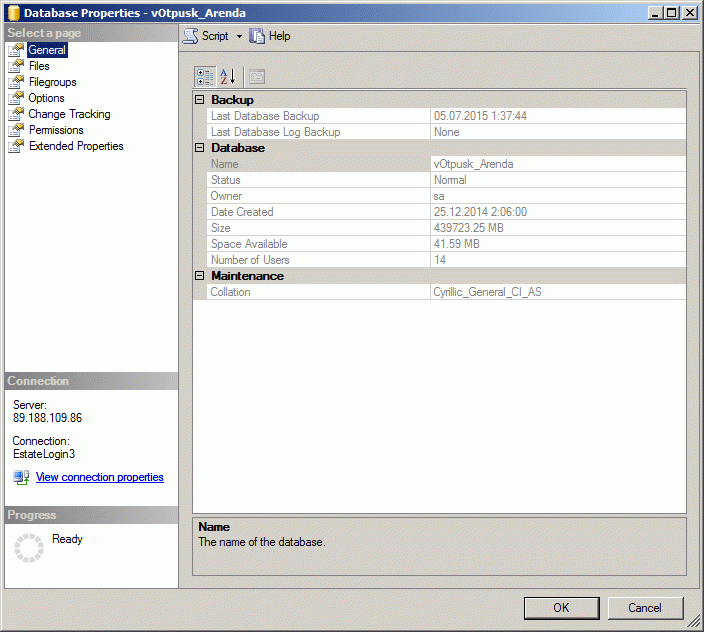Click the 41.59 MB value
The image size is (704, 632).
[457, 244]
